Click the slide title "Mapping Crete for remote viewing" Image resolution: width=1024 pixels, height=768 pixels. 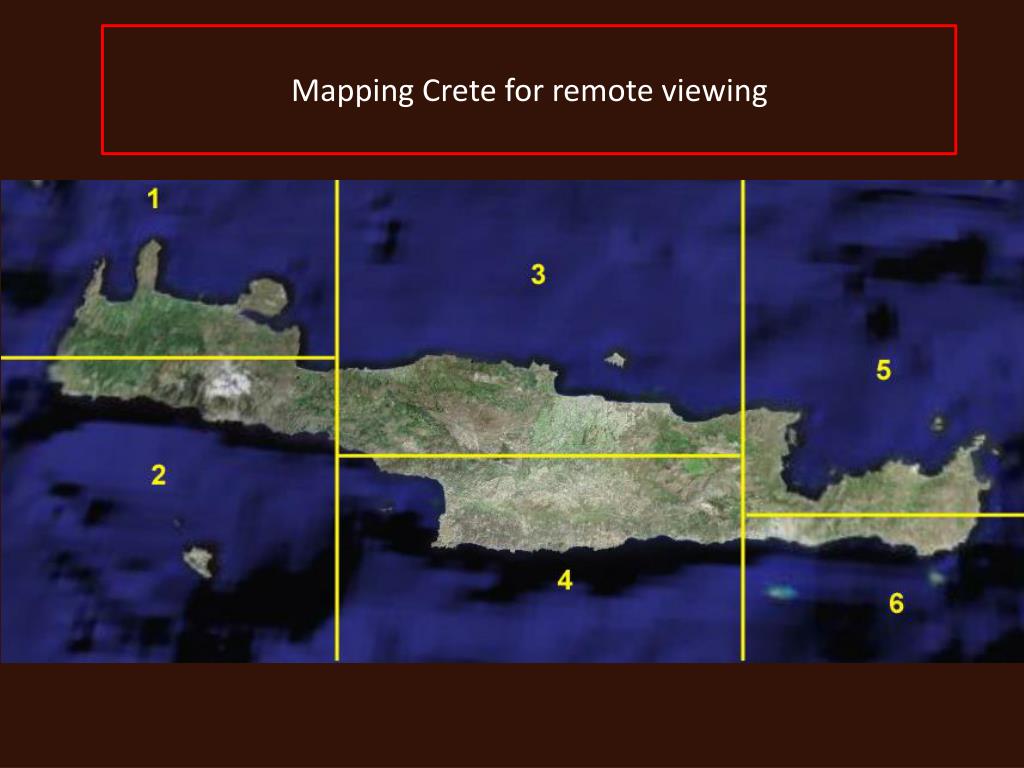pyautogui.click(x=529, y=91)
